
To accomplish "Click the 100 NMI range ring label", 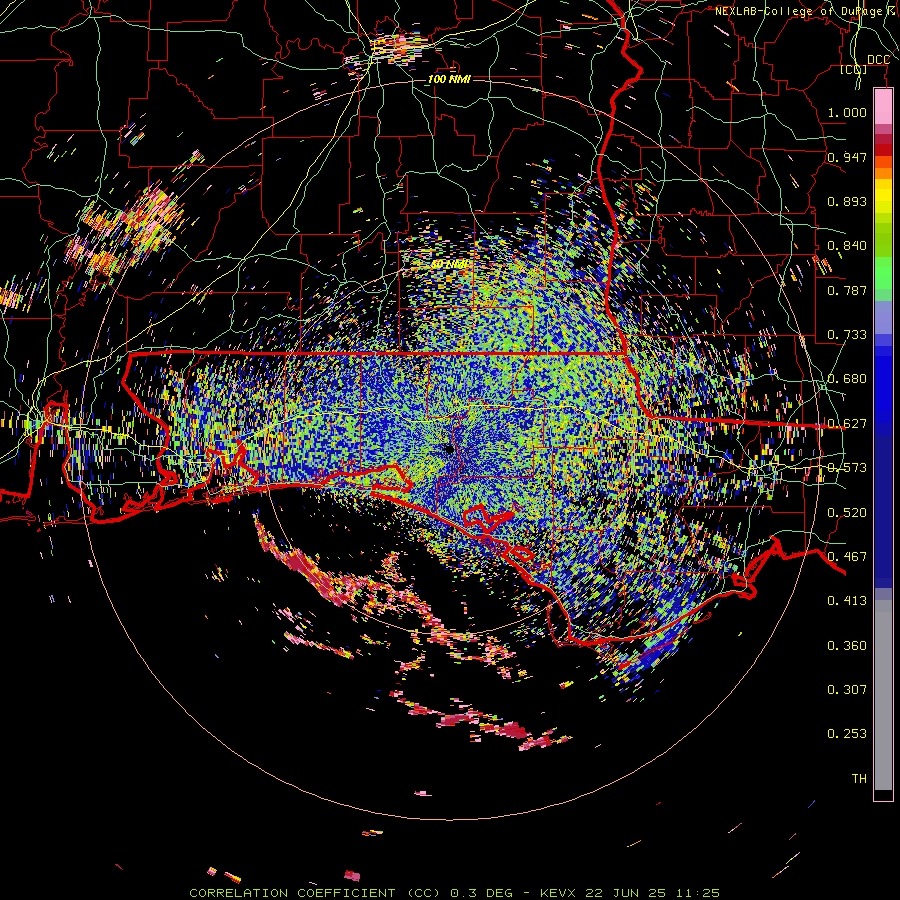I will click(x=449, y=79).
